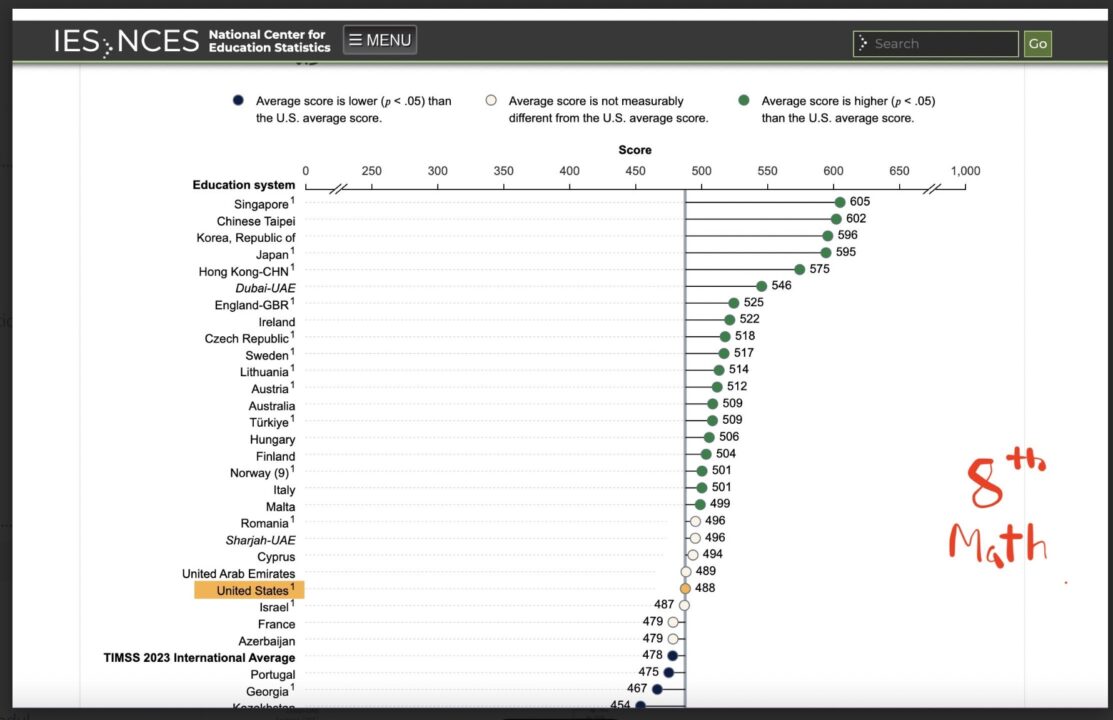Image resolution: width=1113 pixels, height=720 pixels.
Task: Click the Portugal dark blue data point
Action: tap(669, 672)
